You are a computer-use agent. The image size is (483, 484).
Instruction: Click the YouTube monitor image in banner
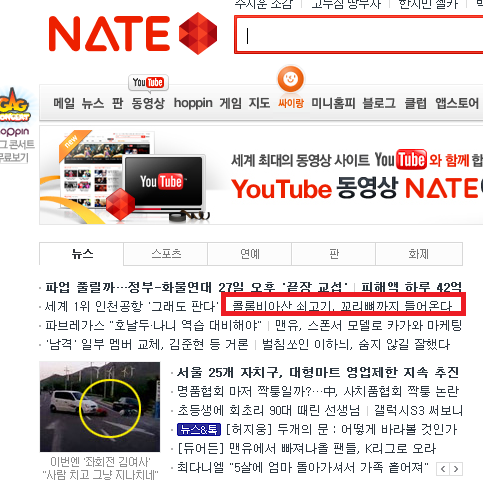(x=163, y=182)
